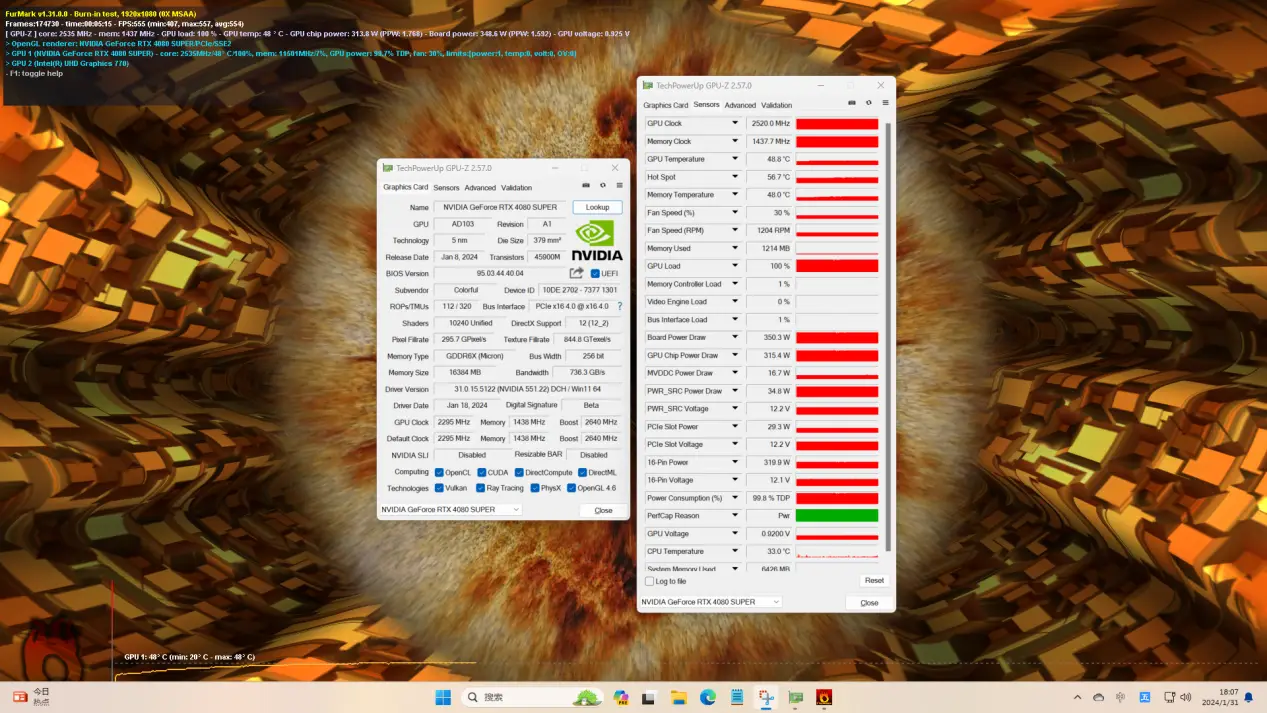
Task: Enable the Log to file checkbox
Action: [650, 581]
